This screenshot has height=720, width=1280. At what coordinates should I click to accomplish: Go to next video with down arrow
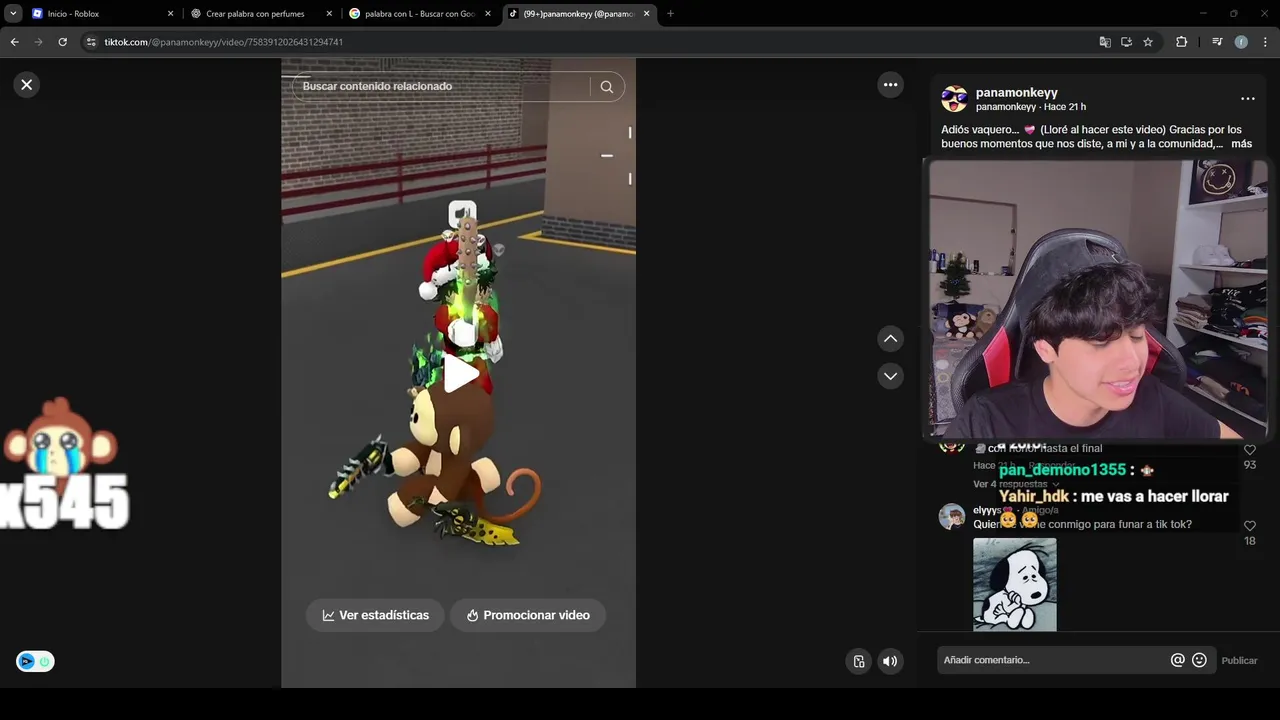890,376
